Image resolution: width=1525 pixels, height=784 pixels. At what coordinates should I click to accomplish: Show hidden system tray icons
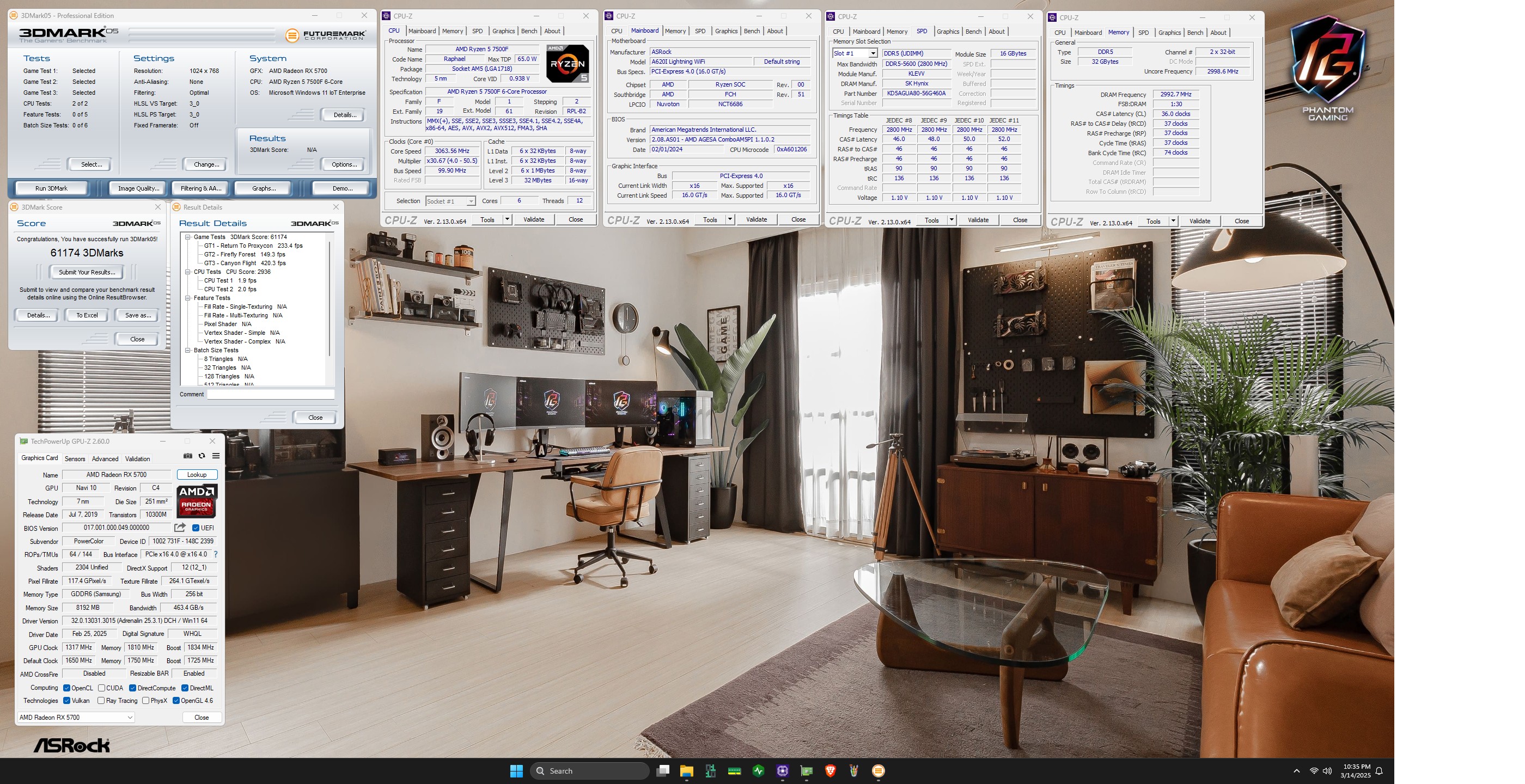1296,770
